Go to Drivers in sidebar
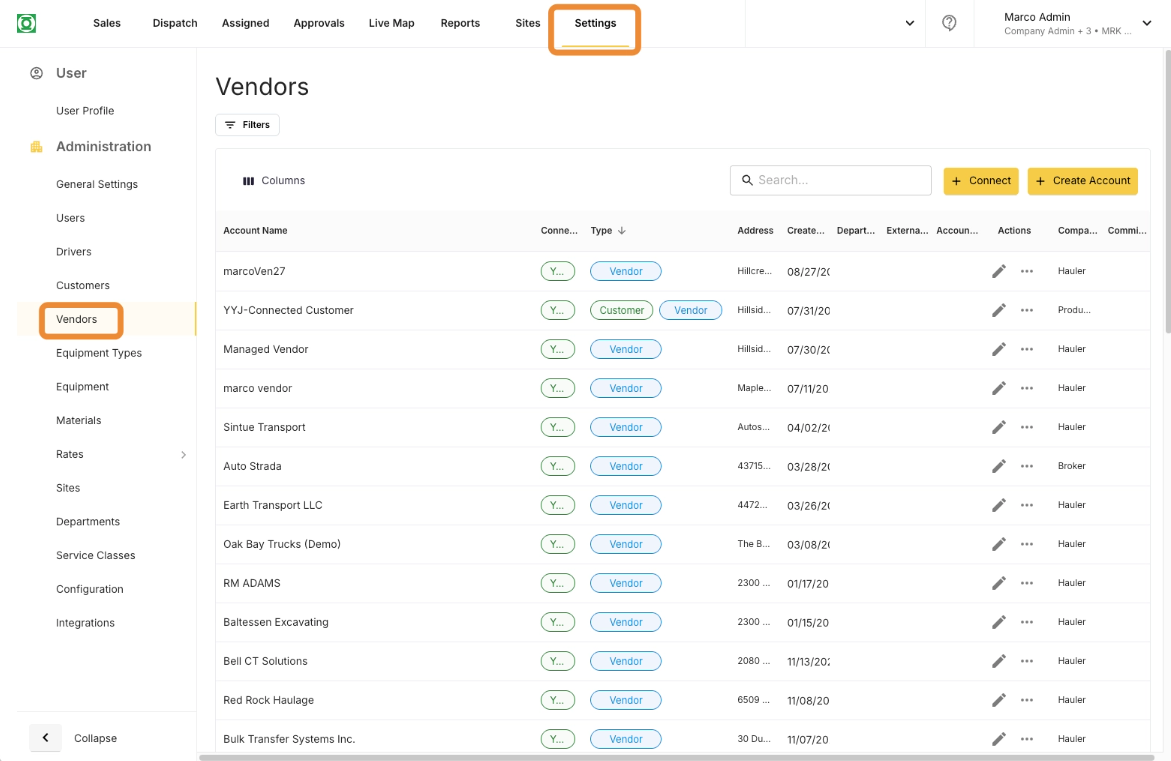Viewport: 1171px width, 761px height. coord(73,252)
